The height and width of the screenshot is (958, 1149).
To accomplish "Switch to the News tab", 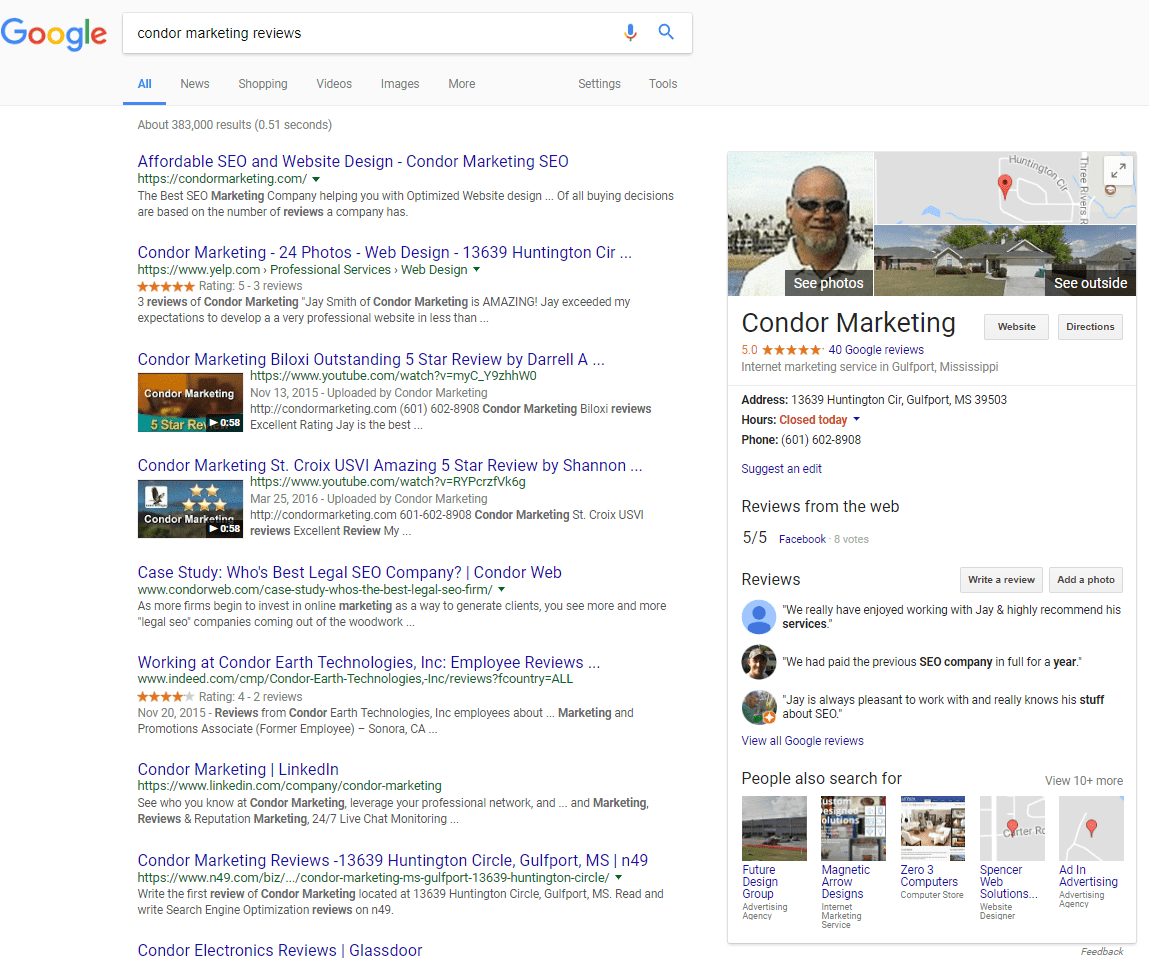I will tap(195, 84).
